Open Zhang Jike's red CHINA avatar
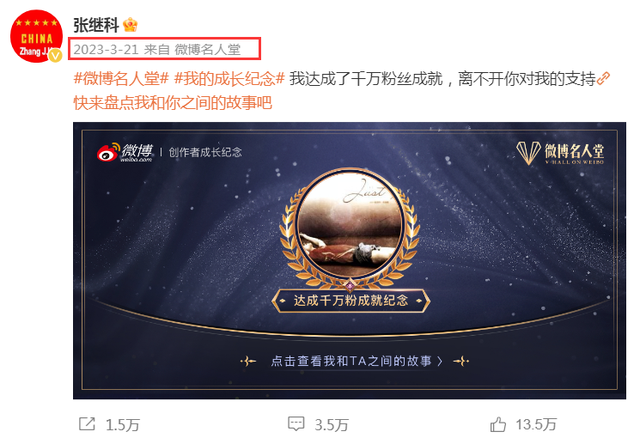This screenshot has height=444, width=640. pyautogui.click(x=36, y=36)
